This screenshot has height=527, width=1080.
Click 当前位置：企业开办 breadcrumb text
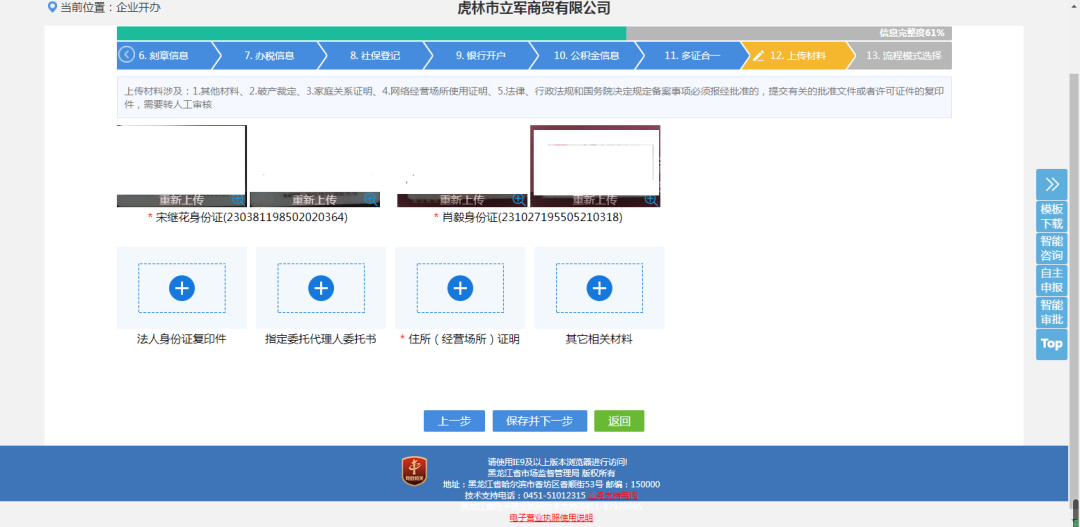[x=111, y=8]
